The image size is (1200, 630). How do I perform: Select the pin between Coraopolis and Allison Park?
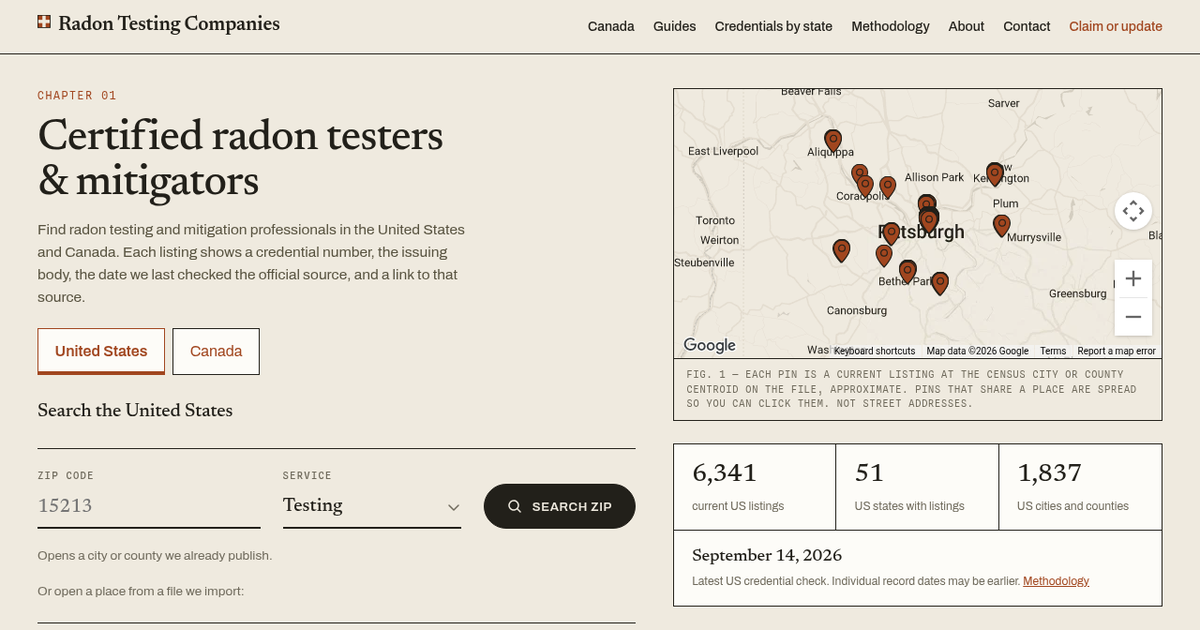pyautogui.click(x=888, y=187)
